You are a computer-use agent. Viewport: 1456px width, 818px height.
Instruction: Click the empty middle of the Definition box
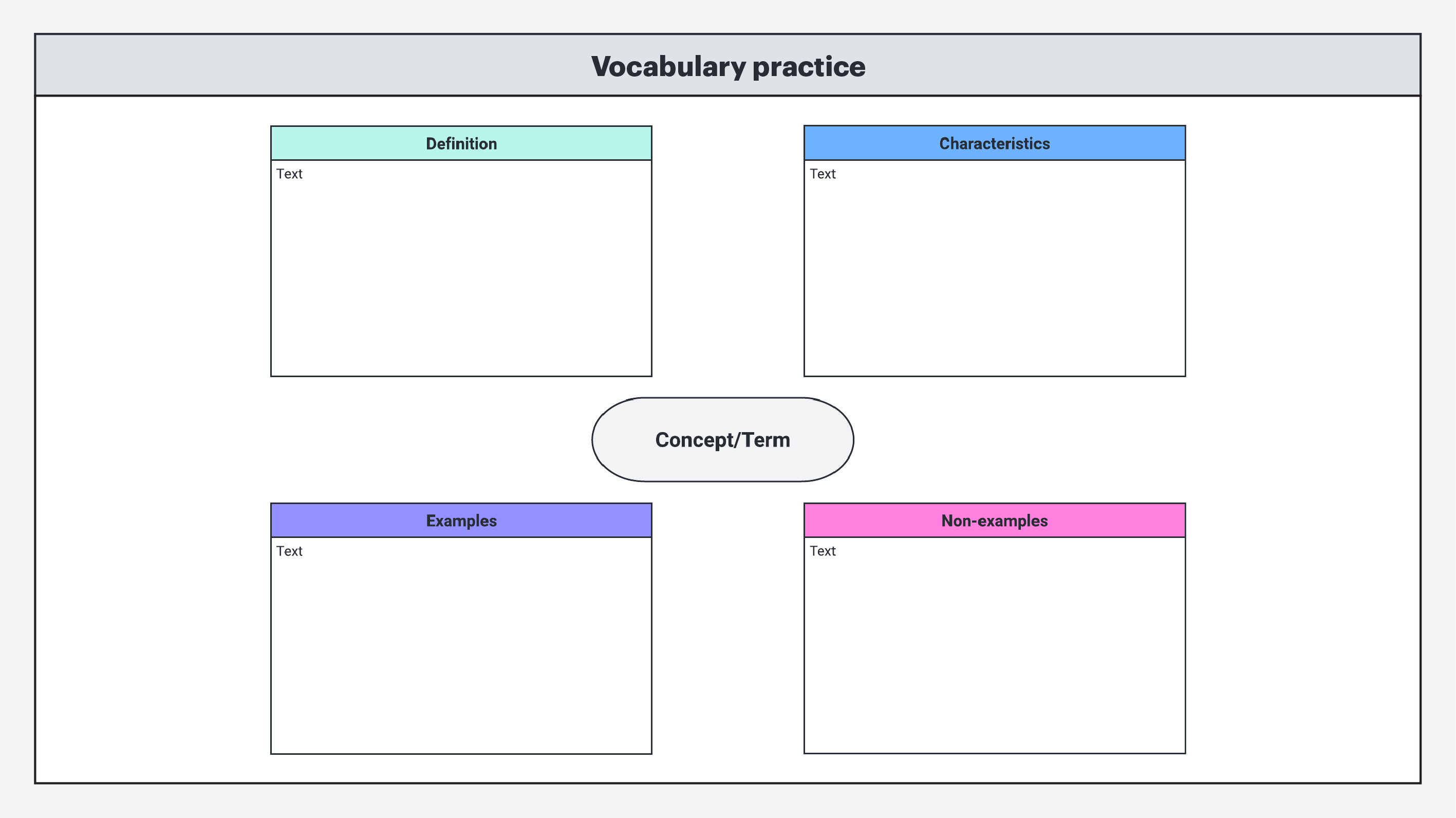[461, 271]
